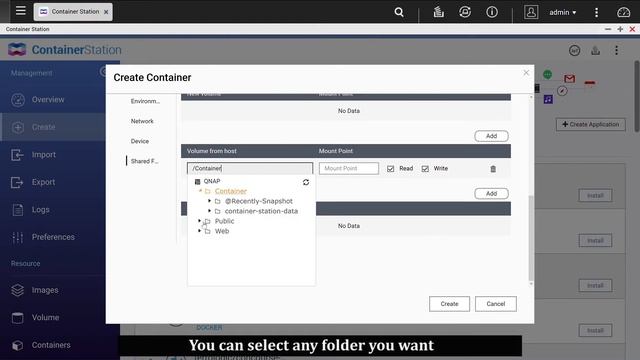Open the event notifications info icon
The image size is (640, 360).
pos(492,12)
